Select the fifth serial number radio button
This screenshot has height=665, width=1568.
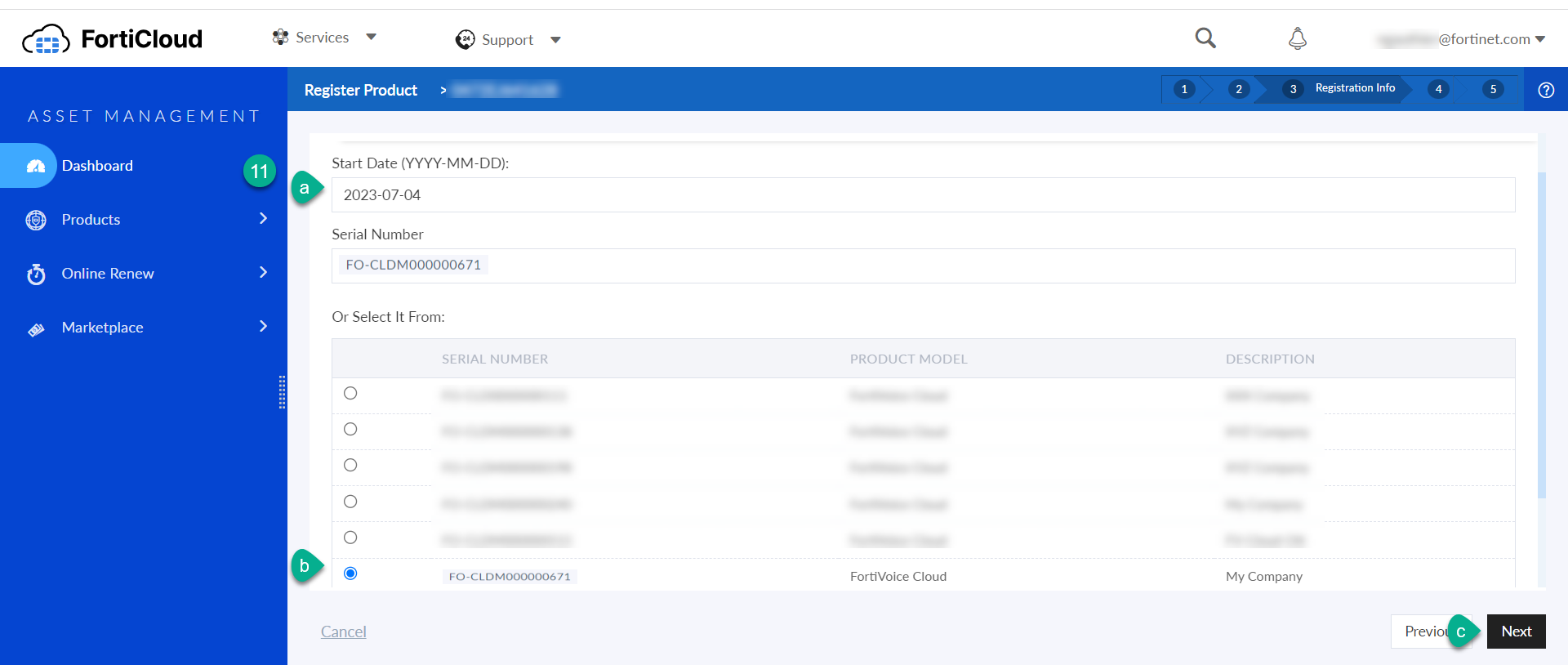coord(350,538)
